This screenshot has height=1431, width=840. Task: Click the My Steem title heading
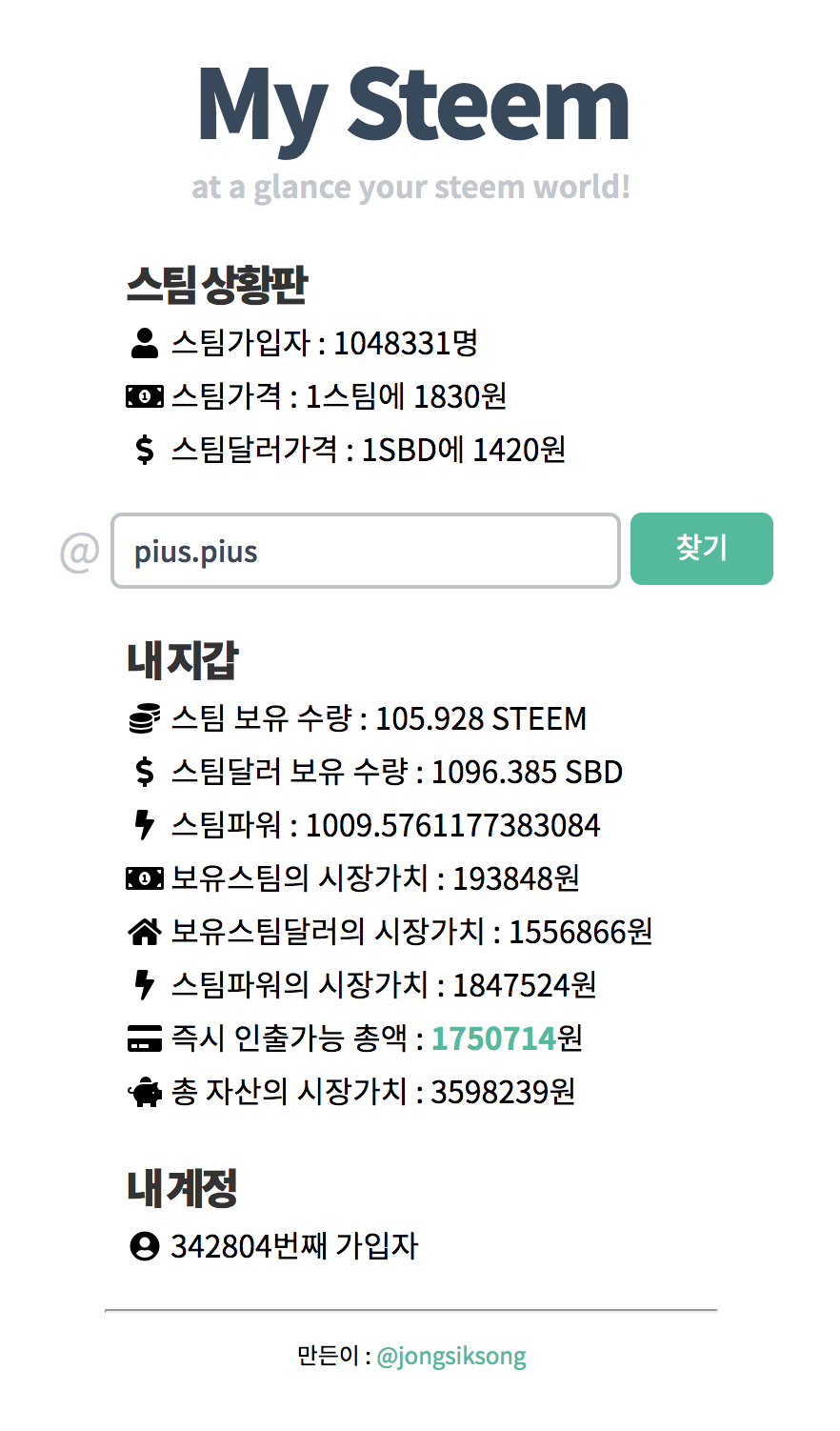[412, 107]
